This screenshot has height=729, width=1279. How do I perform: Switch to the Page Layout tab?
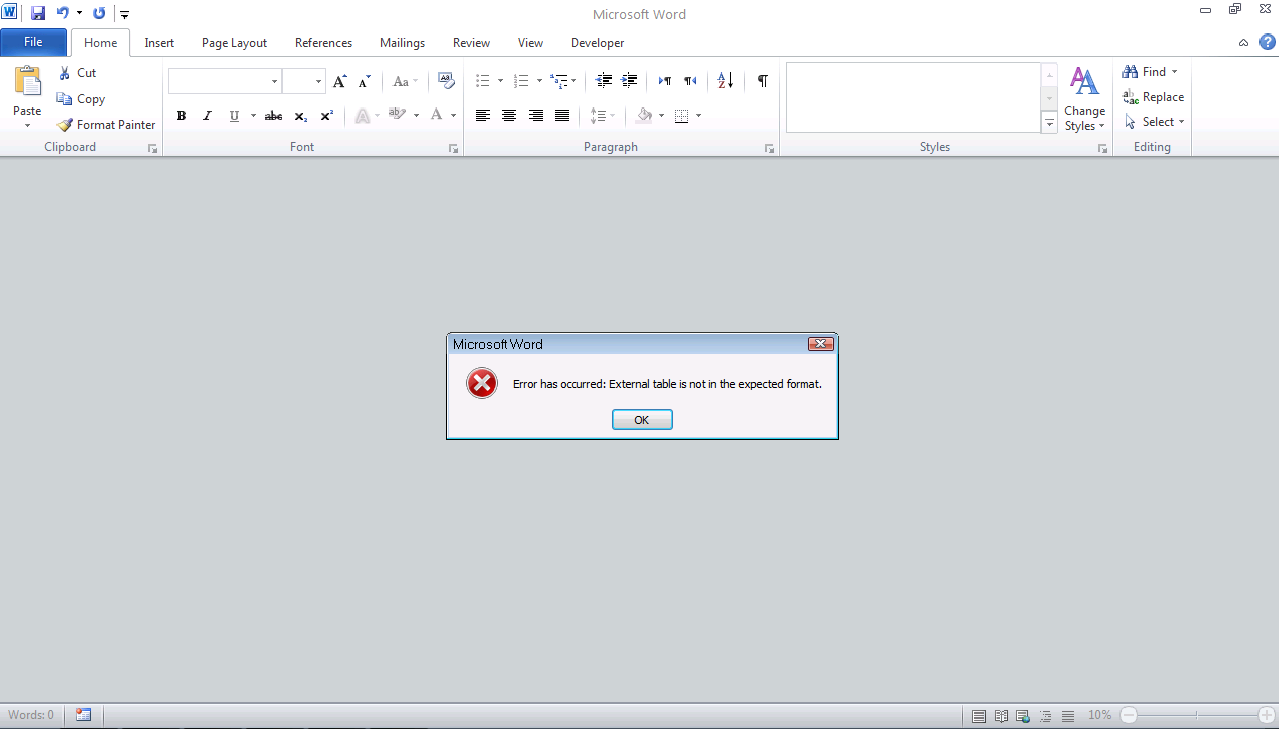[234, 43]
